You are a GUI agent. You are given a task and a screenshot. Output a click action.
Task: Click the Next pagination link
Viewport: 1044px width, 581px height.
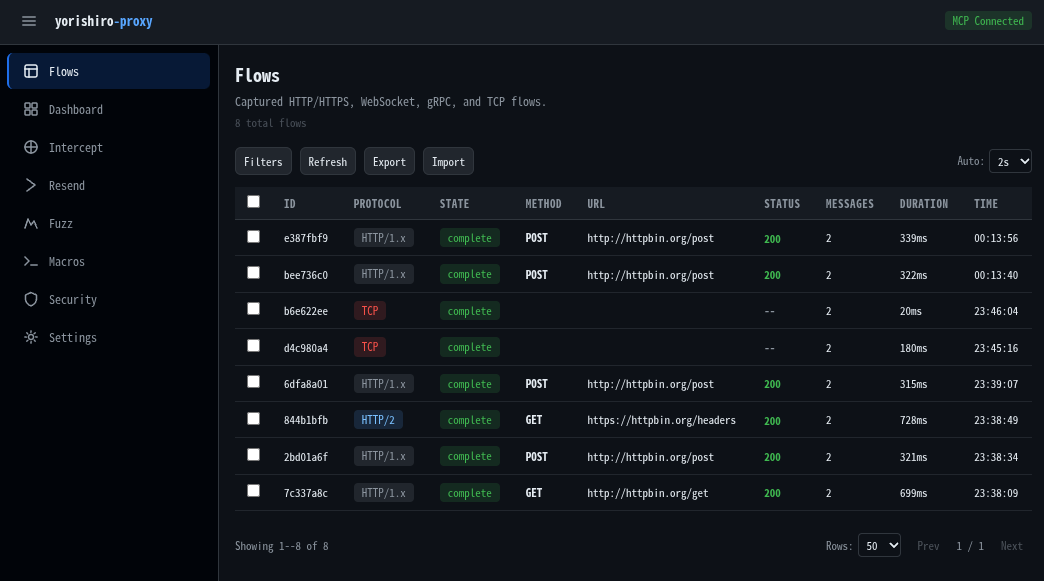click(1011, 545)
